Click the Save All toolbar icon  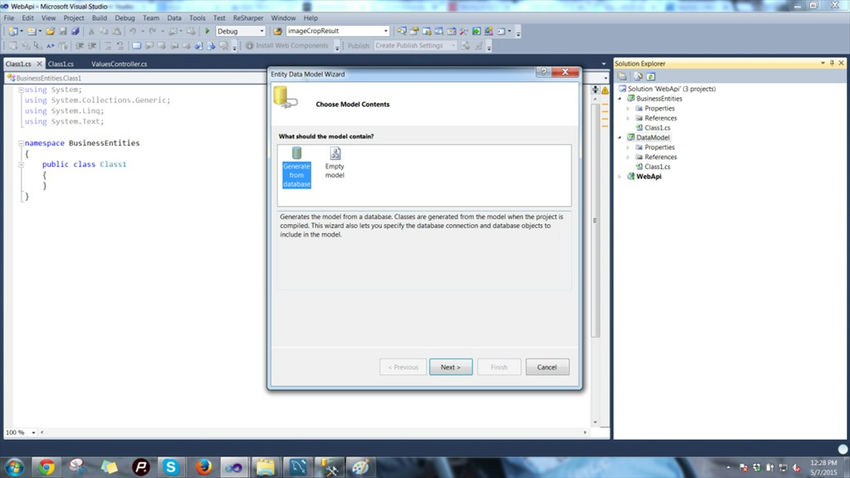75,31
